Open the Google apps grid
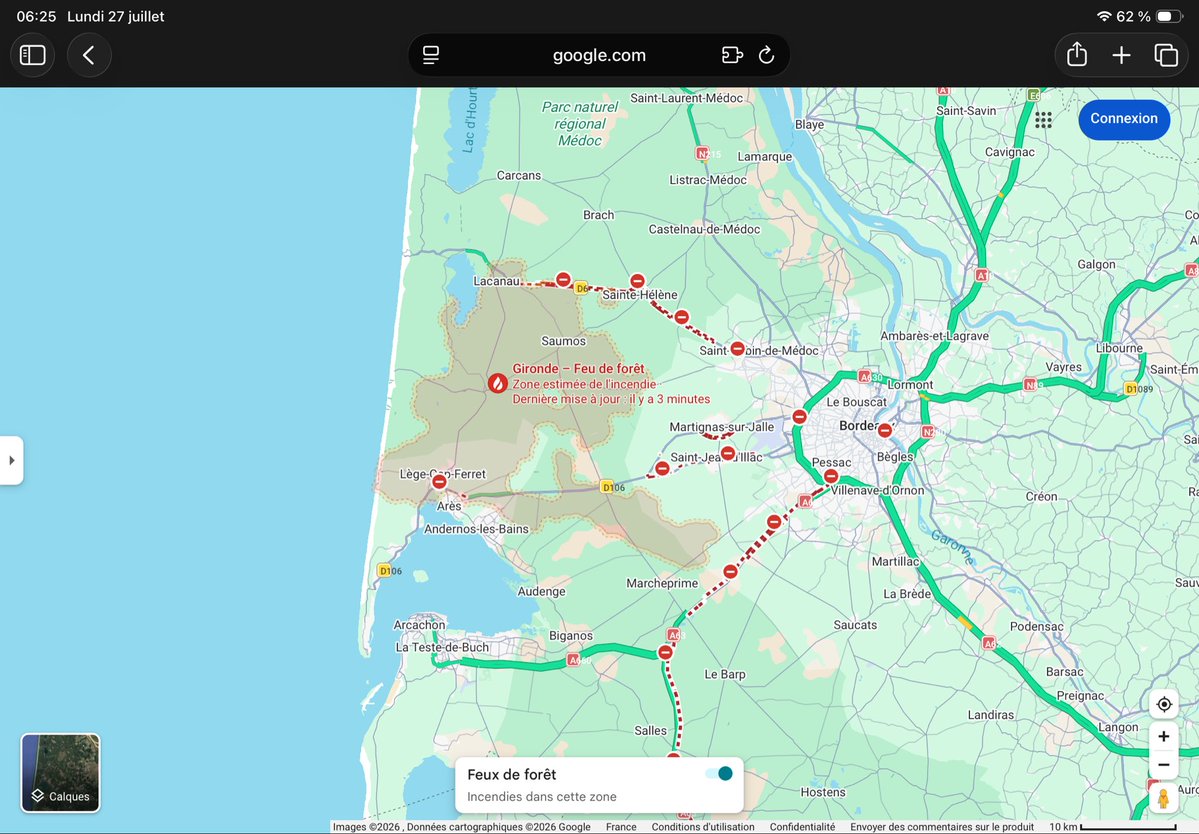This screenshot has height=834, width=1199. 1043,119
